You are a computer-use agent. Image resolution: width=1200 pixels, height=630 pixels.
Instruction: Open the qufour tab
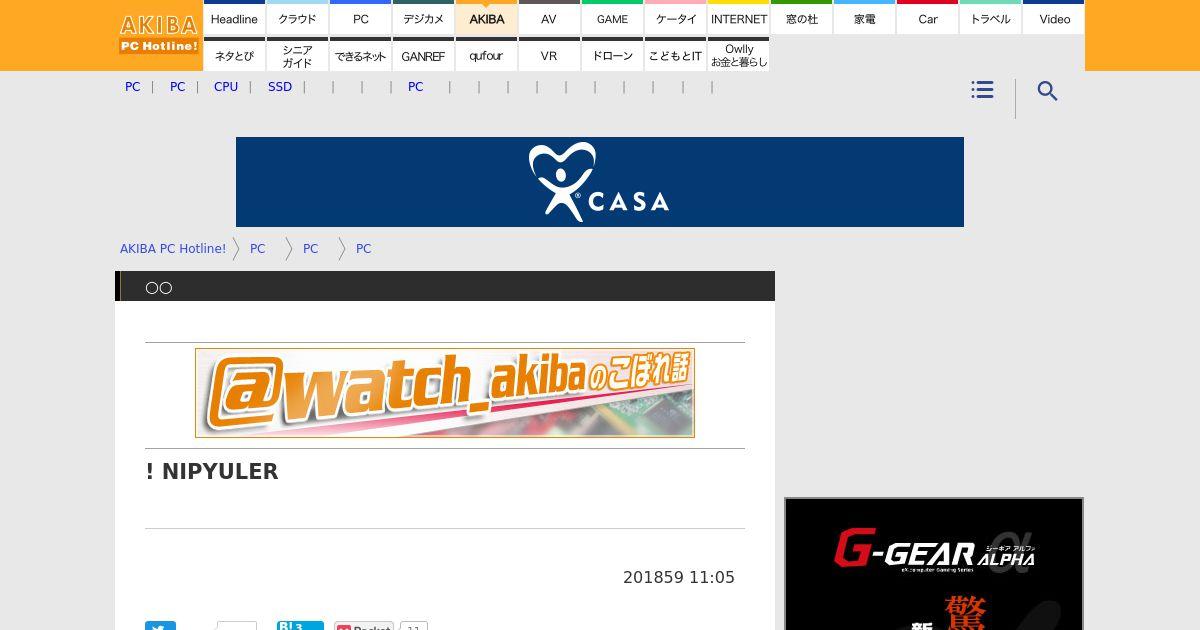[x=486, y=56]
